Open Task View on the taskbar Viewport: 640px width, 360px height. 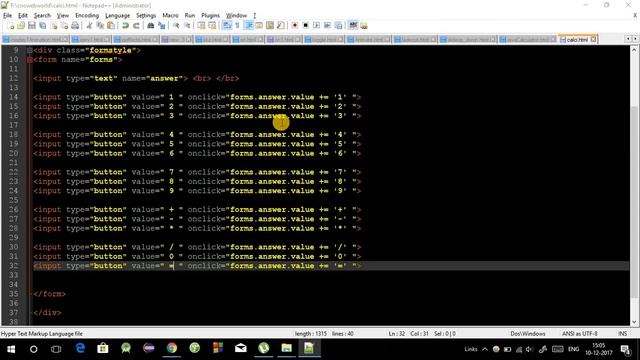coord(56,349)
